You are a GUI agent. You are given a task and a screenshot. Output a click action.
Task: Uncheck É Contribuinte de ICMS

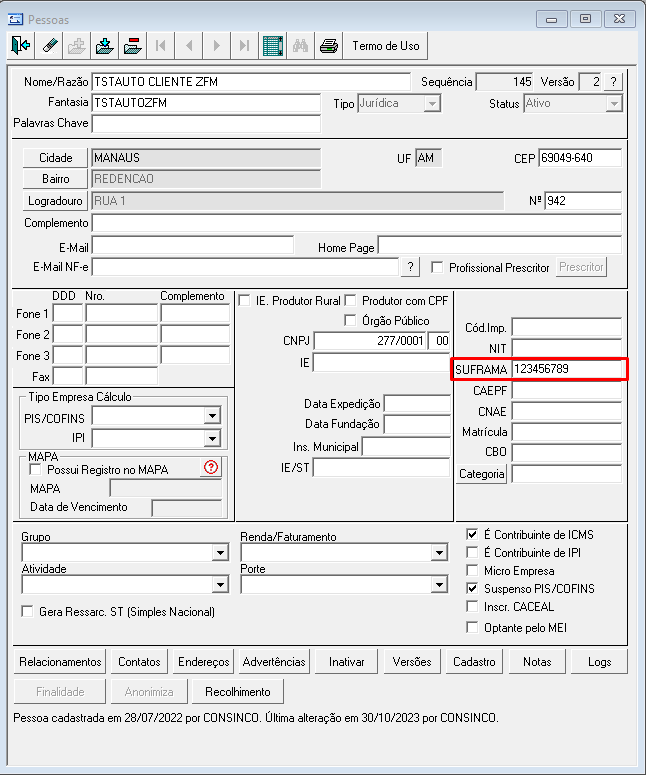(x=473, y=534)
